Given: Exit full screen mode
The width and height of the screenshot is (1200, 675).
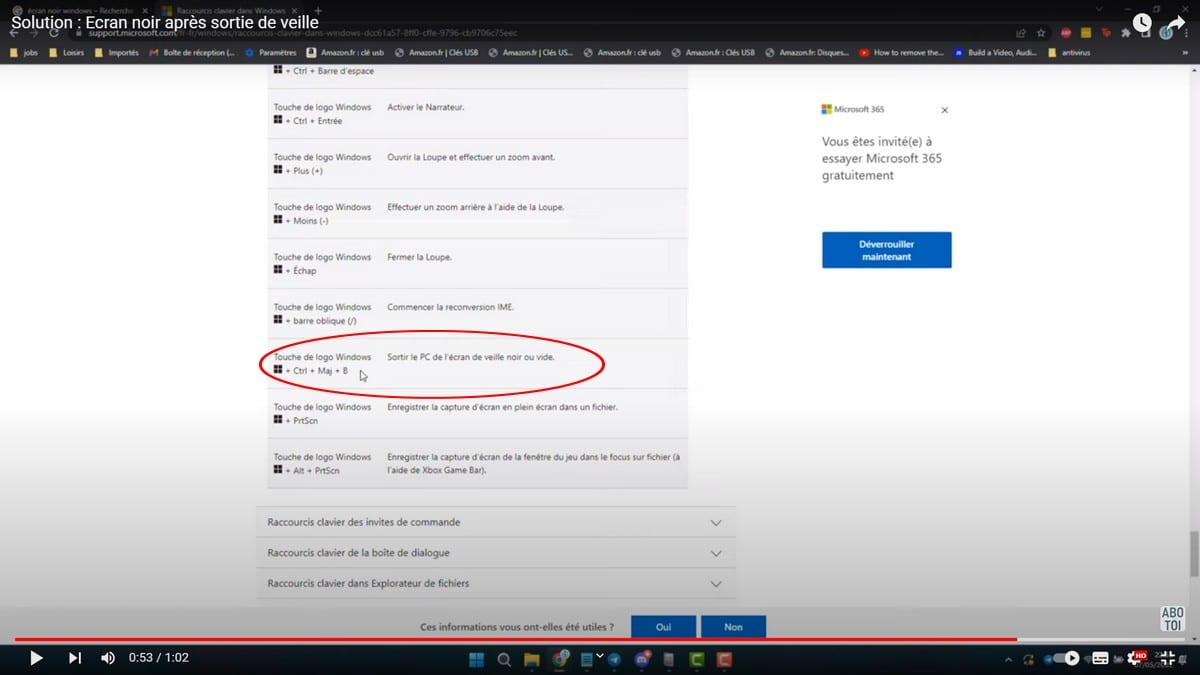Looking at the screenshot, I should (x=1168, y=658).
